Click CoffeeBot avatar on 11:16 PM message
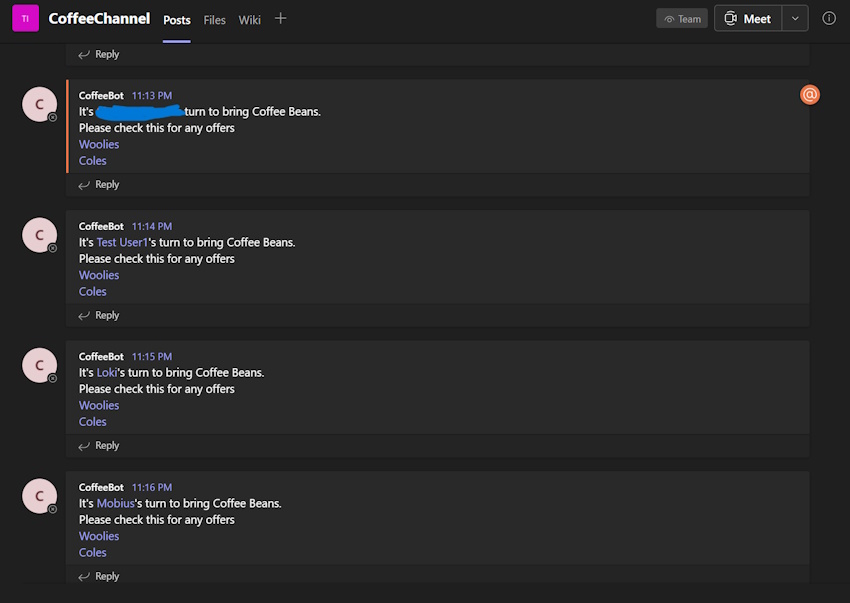 (x=40, y=496)
